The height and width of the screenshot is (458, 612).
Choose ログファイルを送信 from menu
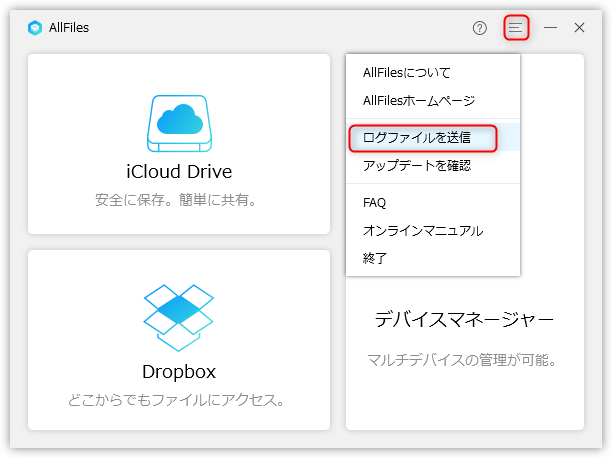pos(433,137)
